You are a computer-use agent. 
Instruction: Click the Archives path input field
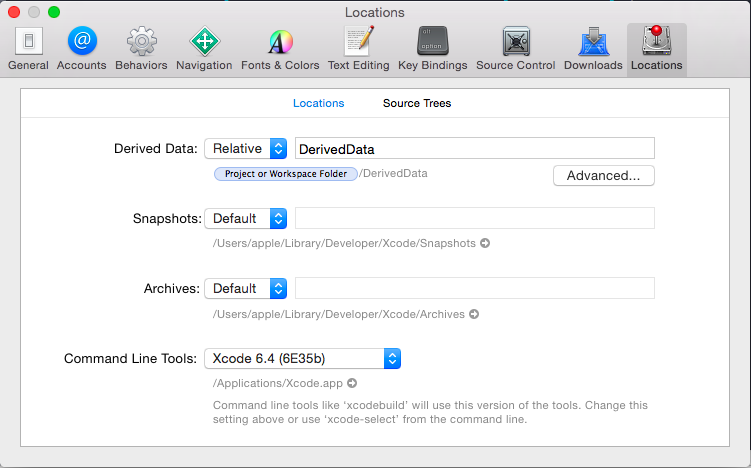coord(475,288)
